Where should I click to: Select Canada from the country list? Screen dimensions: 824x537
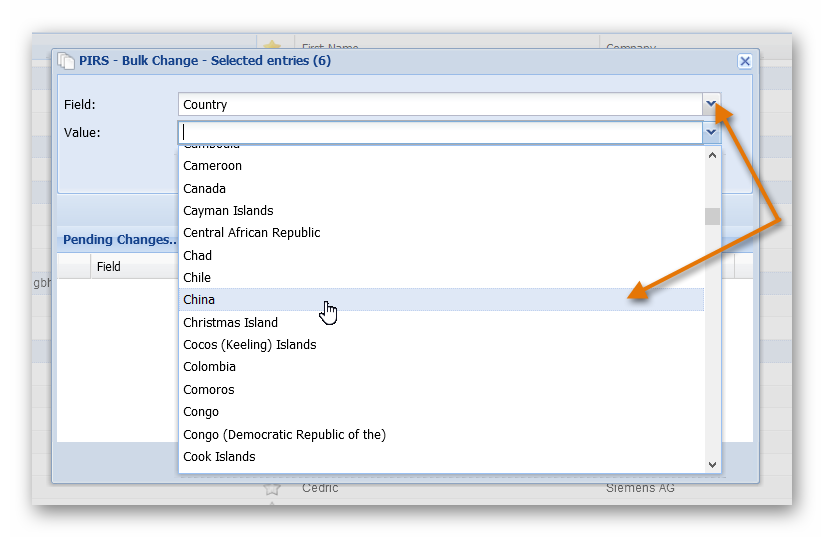[x=204, y=188]
